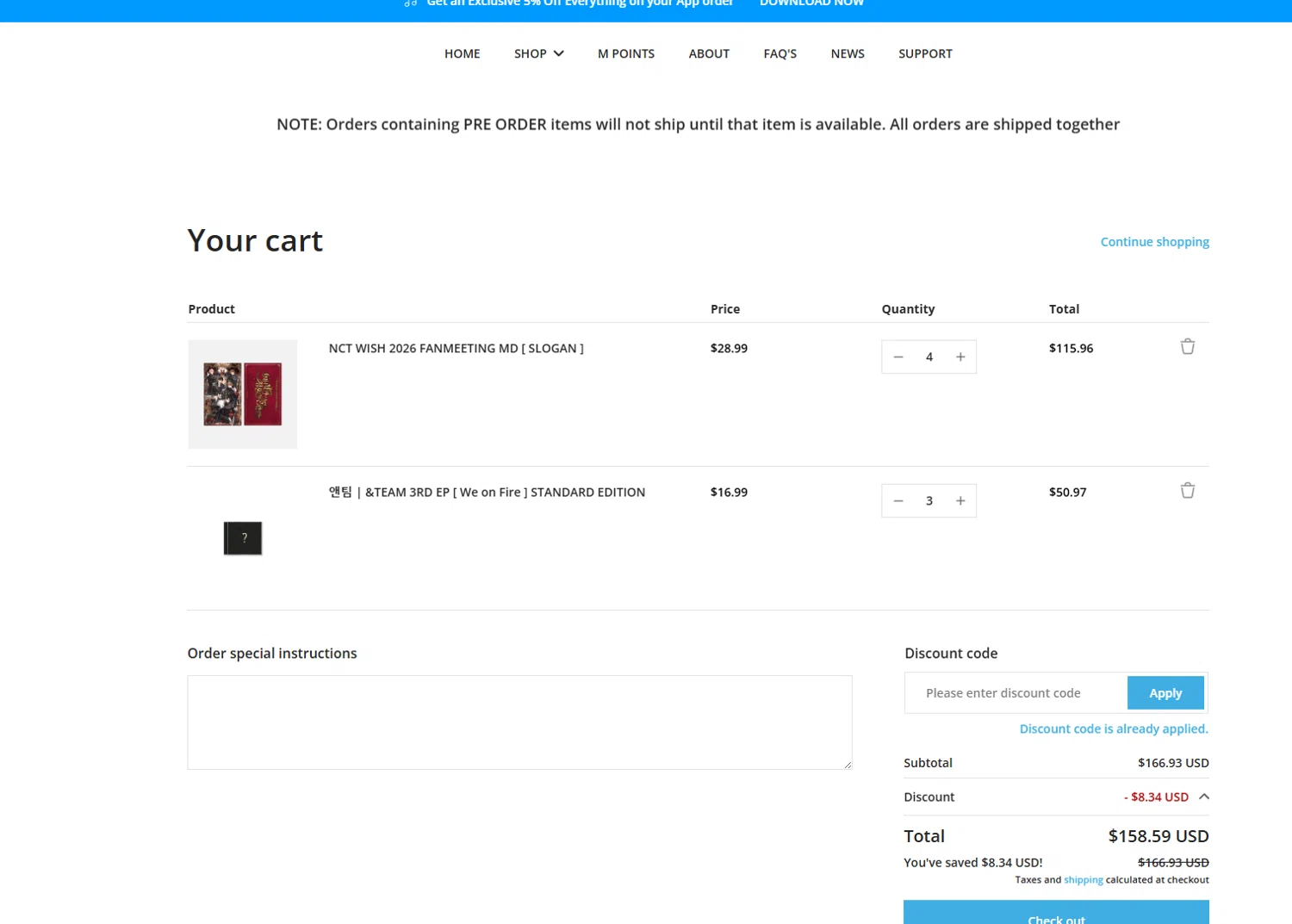Increase &TEAM 3RD EP quantity

coord(960,500)
